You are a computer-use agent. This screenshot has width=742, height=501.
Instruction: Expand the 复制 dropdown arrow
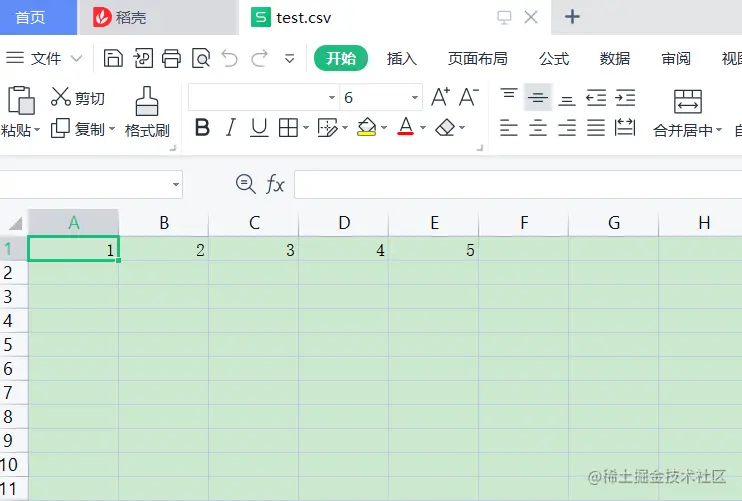(112, 128)
